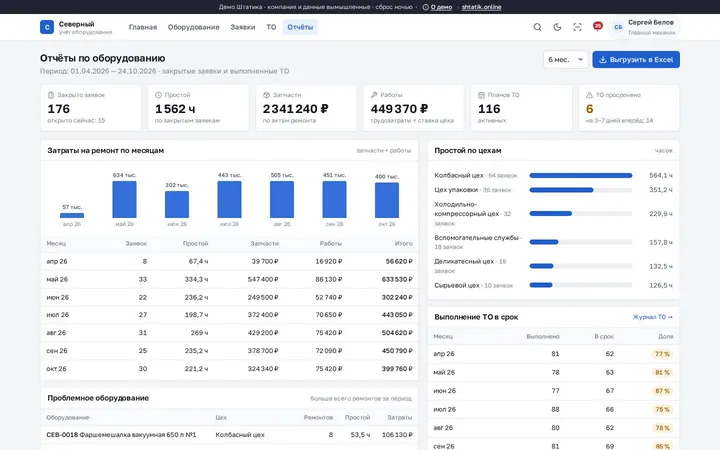Viewport: 720px width, 450px height.
Task: Click the окт 26 chart bar
Action: point(387,200)
